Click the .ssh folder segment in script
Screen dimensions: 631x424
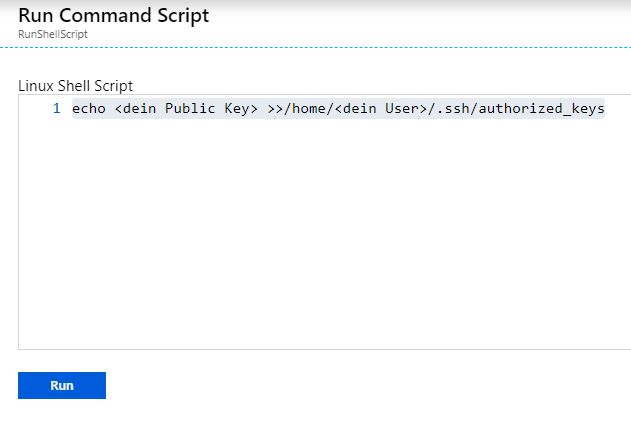coord(454,108)
